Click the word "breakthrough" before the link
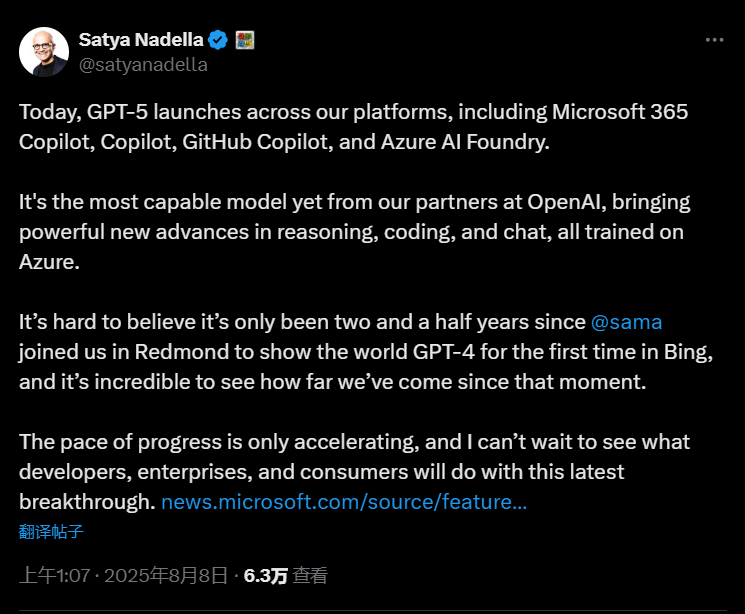This screenshot has width=745, height=614. pyautogui.click(x=85, y=502)
